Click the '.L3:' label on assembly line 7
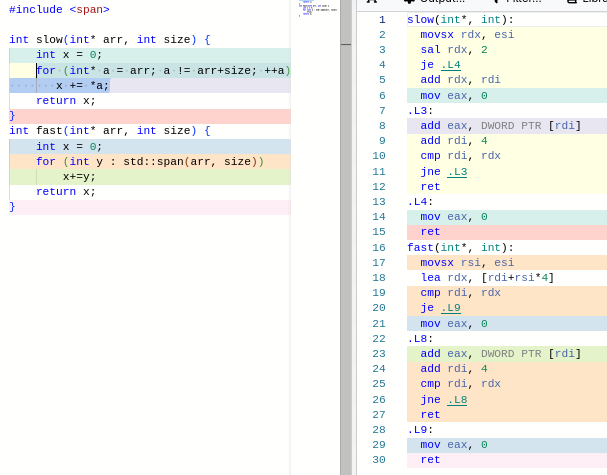 [420, 110]
